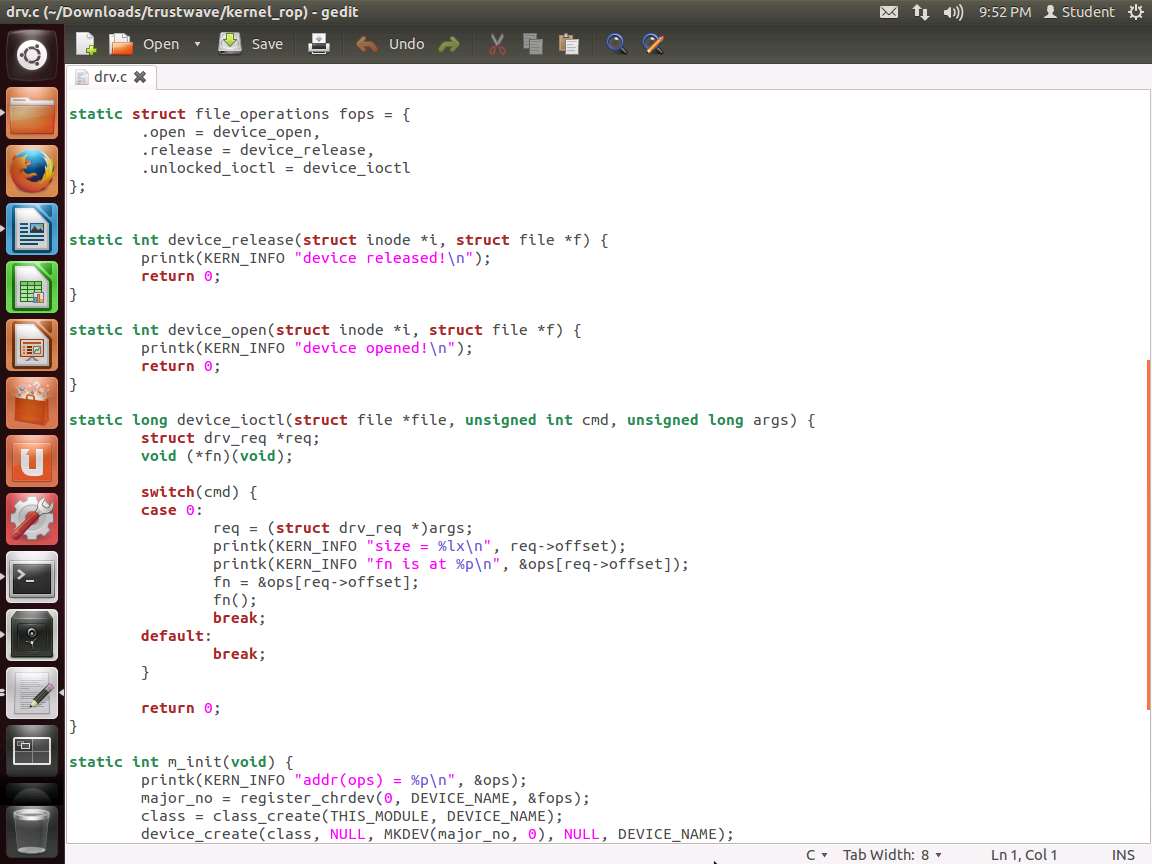The height and width of the screenshot is (864, 1152).
Task: Close the drv.c tab
Action: [x=140, y=77]
